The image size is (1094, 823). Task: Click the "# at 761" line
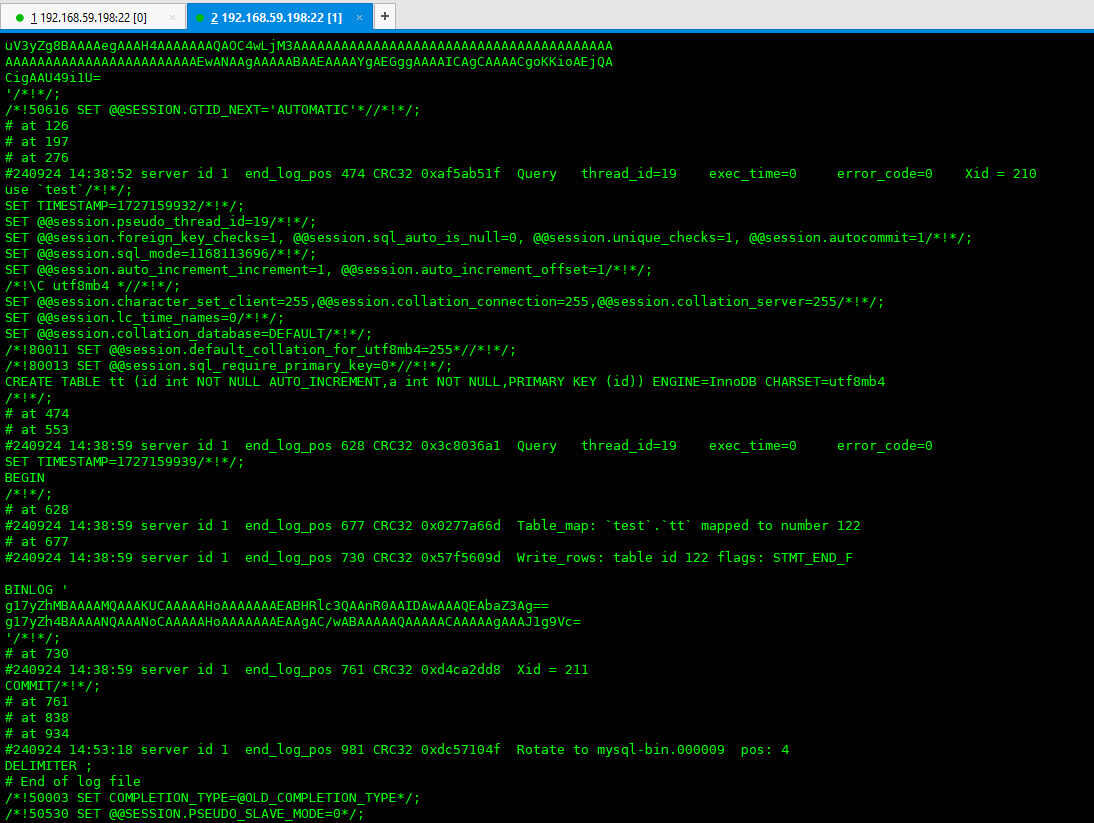coord(37,702)
